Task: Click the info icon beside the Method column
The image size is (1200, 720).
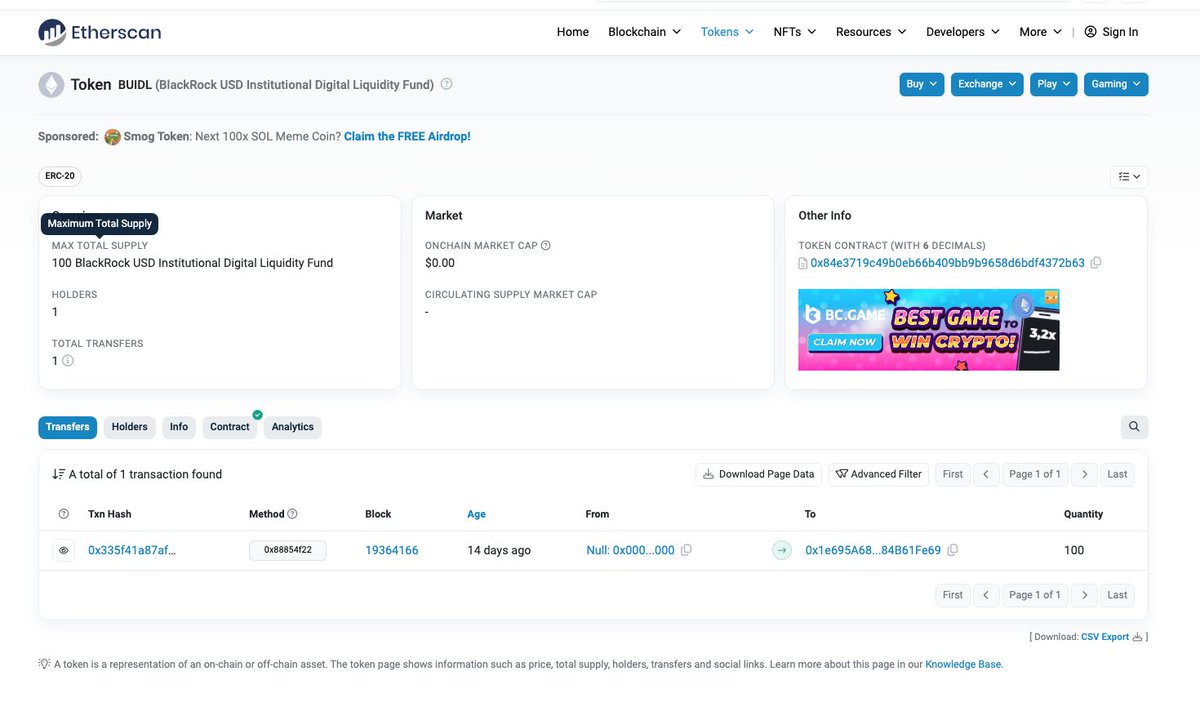Action: pyautogui.click(x=292, y=514)
